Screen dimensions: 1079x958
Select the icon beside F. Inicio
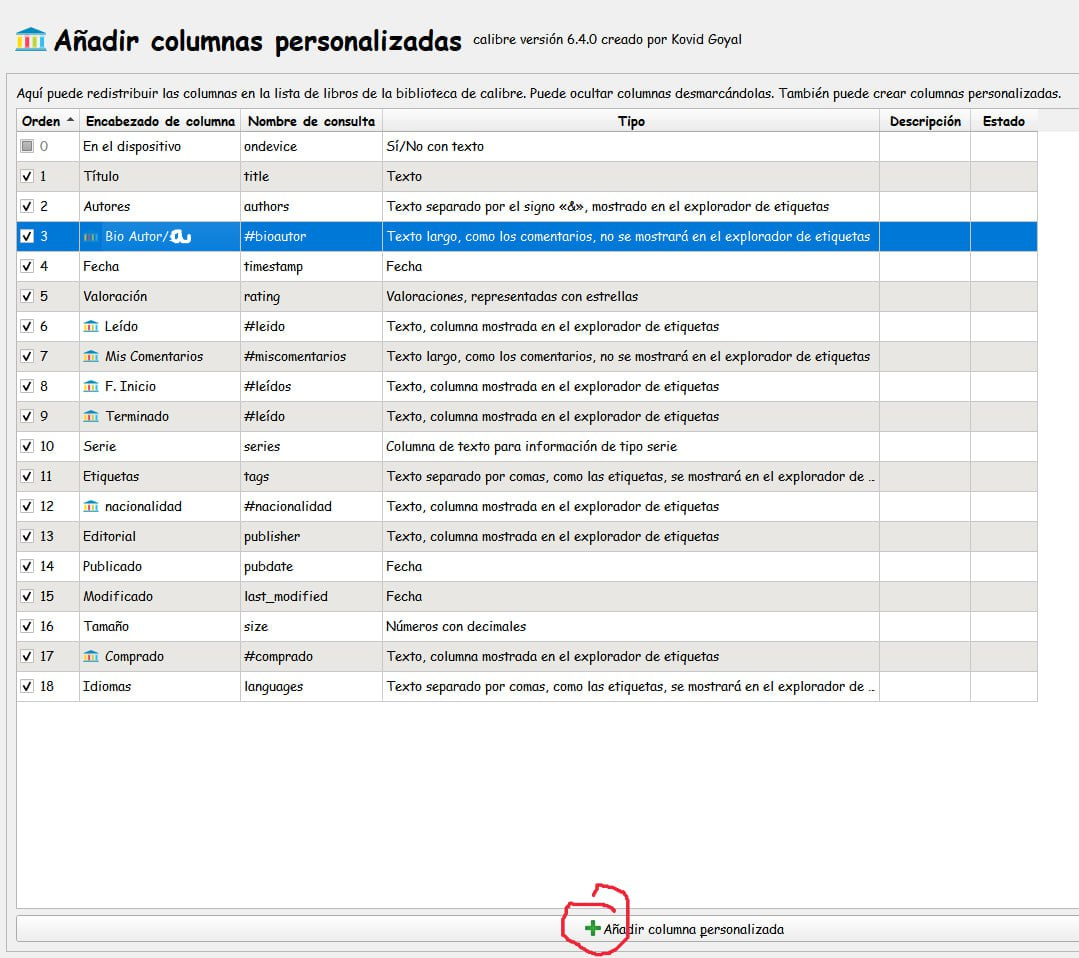91,386
